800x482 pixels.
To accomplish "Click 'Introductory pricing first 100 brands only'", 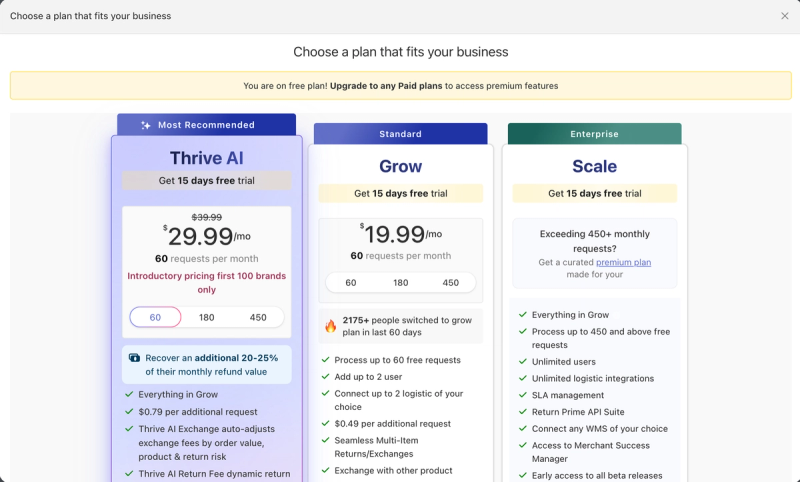I will tap(207, 283).
